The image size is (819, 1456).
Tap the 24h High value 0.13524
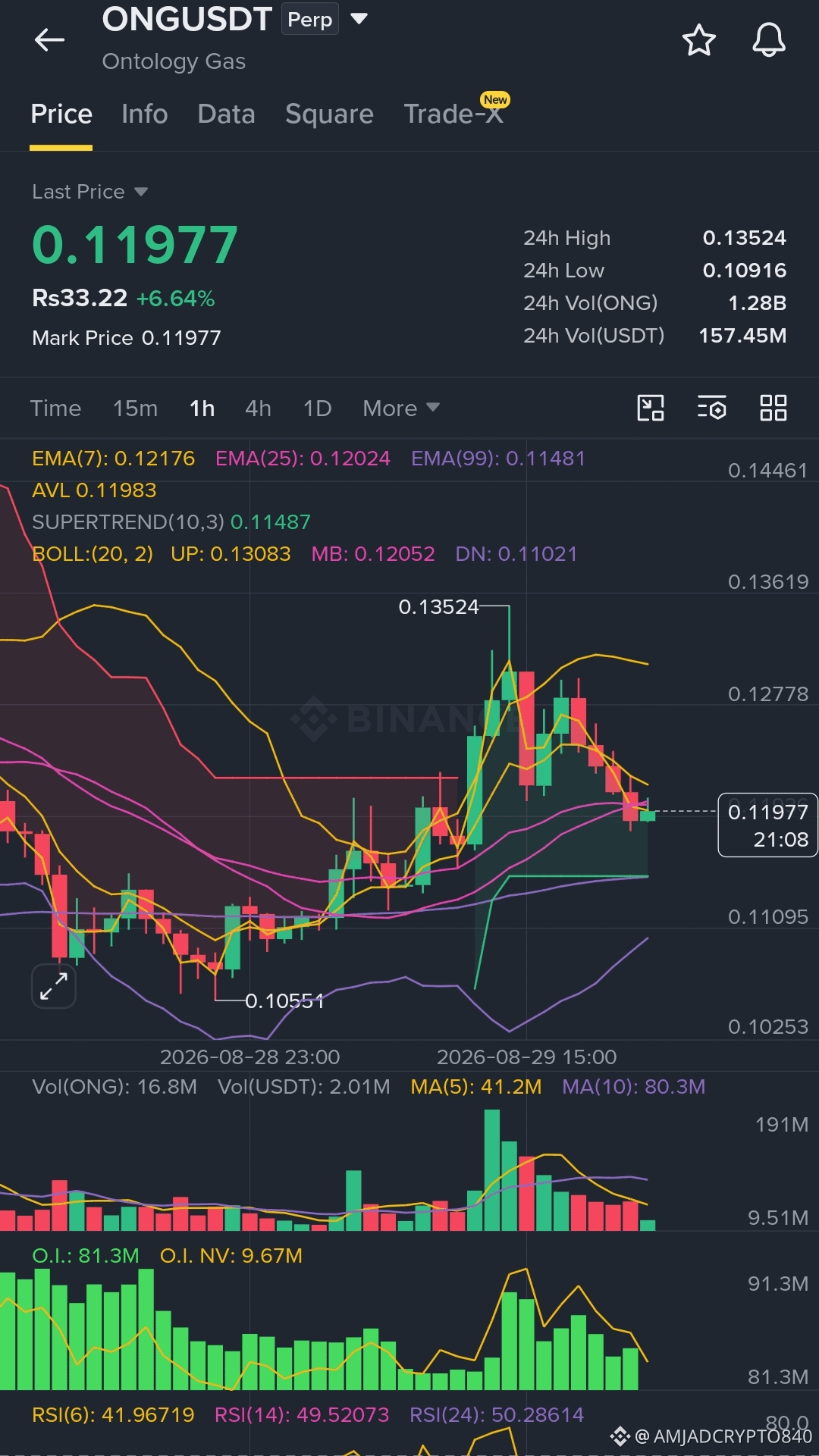(744, 238)
